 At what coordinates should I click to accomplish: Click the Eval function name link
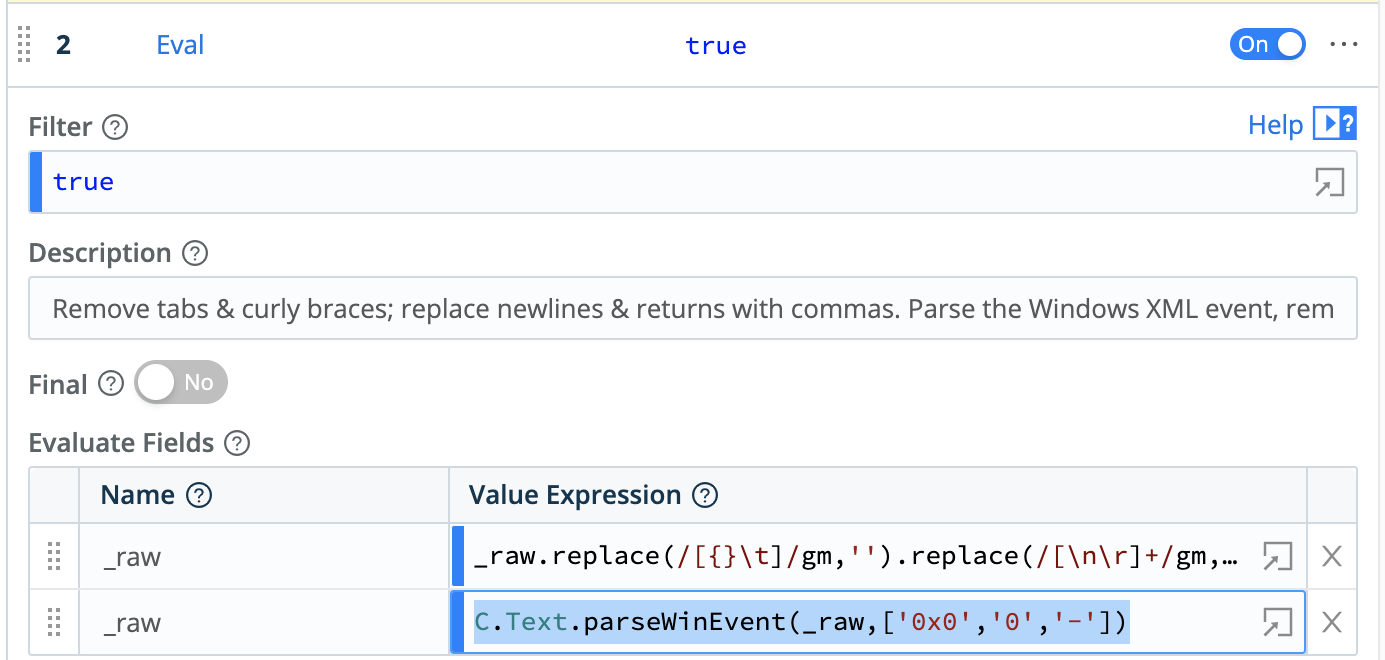180,45
